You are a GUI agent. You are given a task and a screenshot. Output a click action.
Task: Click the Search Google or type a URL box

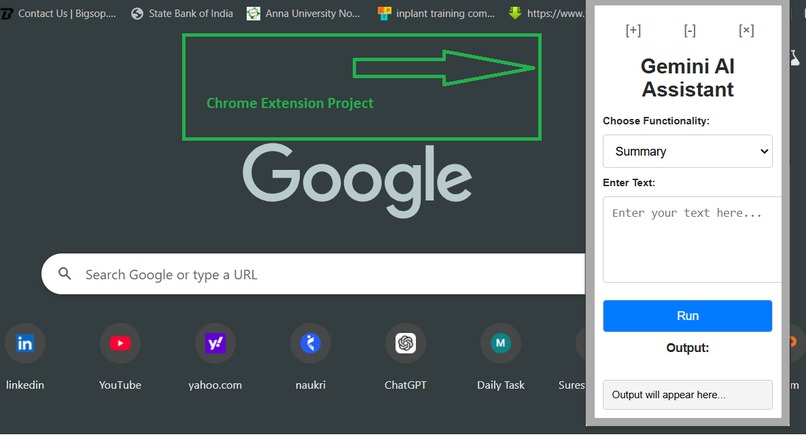(313, 274)
